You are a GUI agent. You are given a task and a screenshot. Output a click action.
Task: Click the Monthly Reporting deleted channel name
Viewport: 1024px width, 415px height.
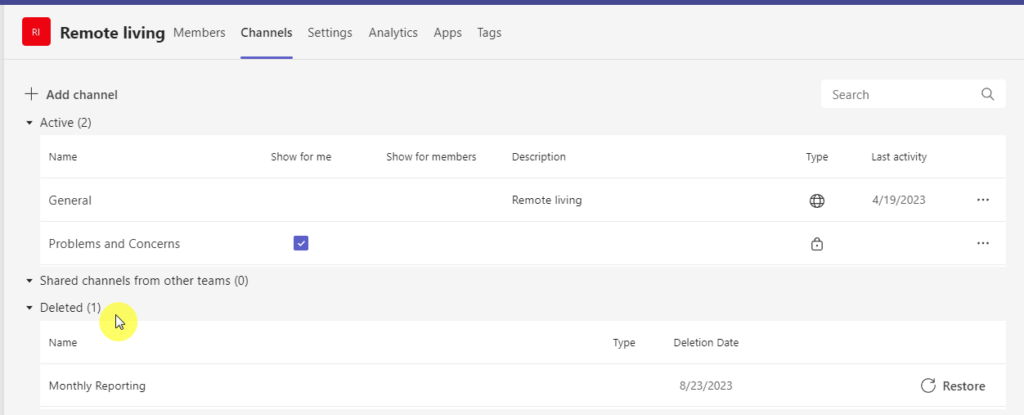(97, 386)
